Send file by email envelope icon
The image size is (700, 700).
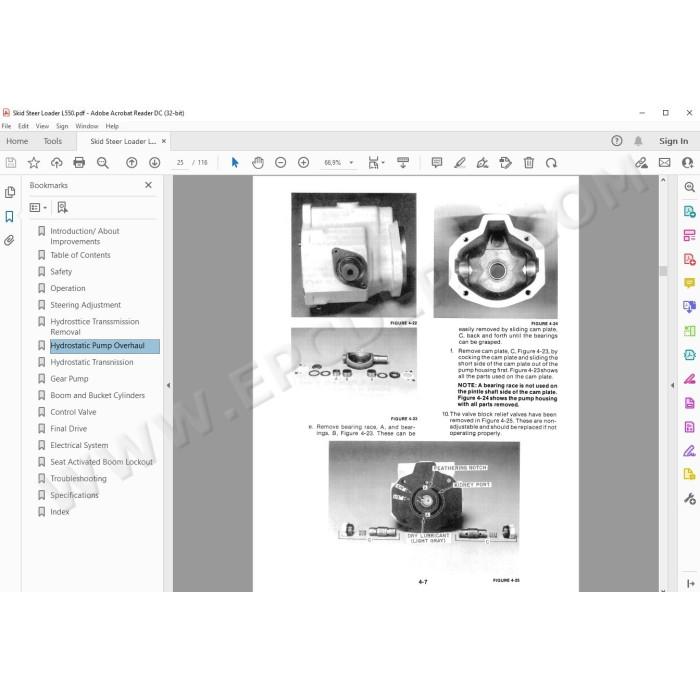[x=664, y=163]
